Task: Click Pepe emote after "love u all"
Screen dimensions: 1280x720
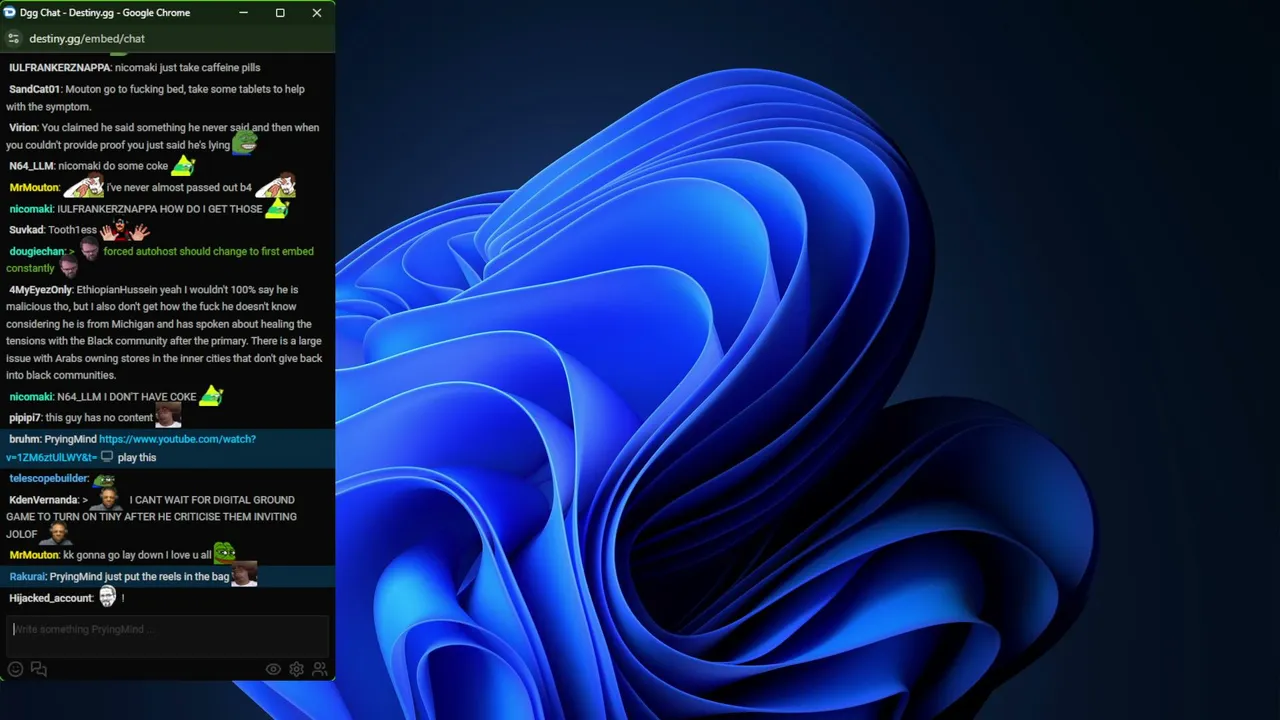Action: click(x=224, y=553)
